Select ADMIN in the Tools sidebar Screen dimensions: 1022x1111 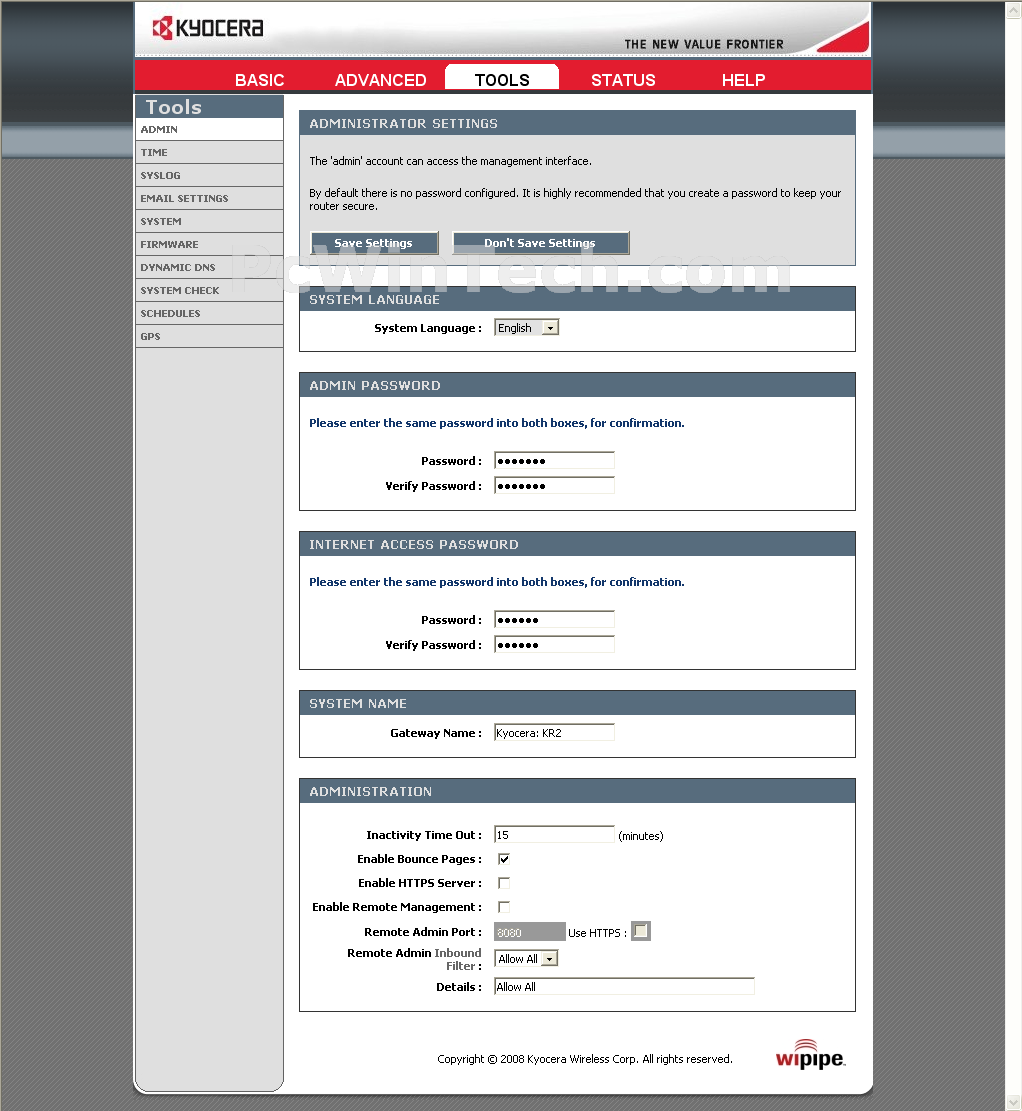coord(209,129)
